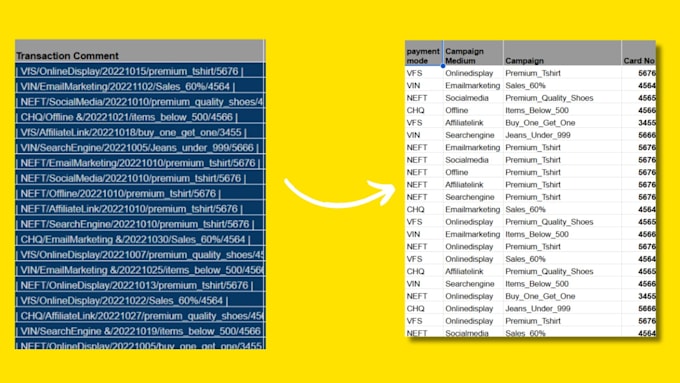
Task: Select cell NEFT/Offline/20221010/premium_tshirt/5676
Action: pyautogui.click(x=140, y=193)
